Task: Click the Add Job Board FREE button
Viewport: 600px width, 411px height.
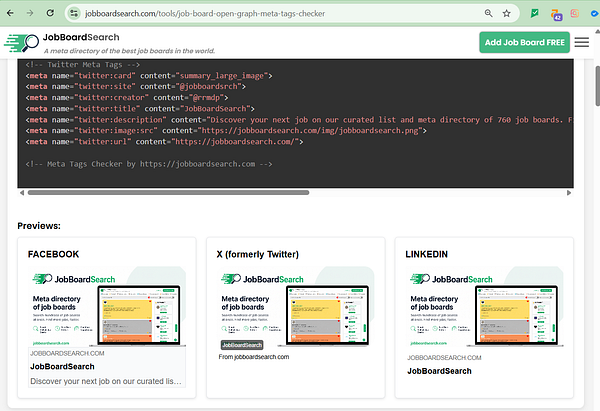Action: tap(524, 42)
